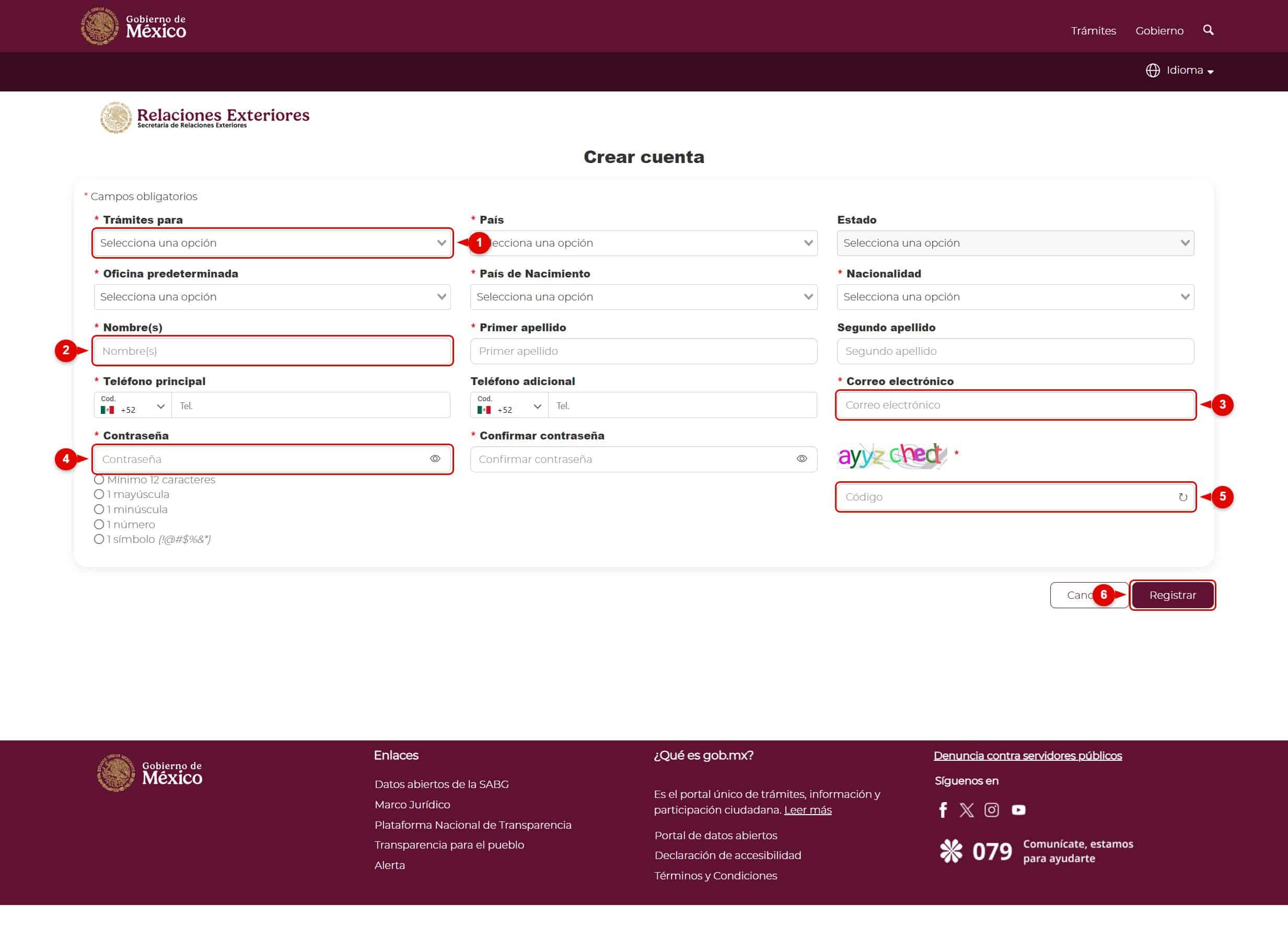This screenshot has height=951, width=1288.
Task: Click the globe icon next to Idioma
Action: tap(1152, 70)
